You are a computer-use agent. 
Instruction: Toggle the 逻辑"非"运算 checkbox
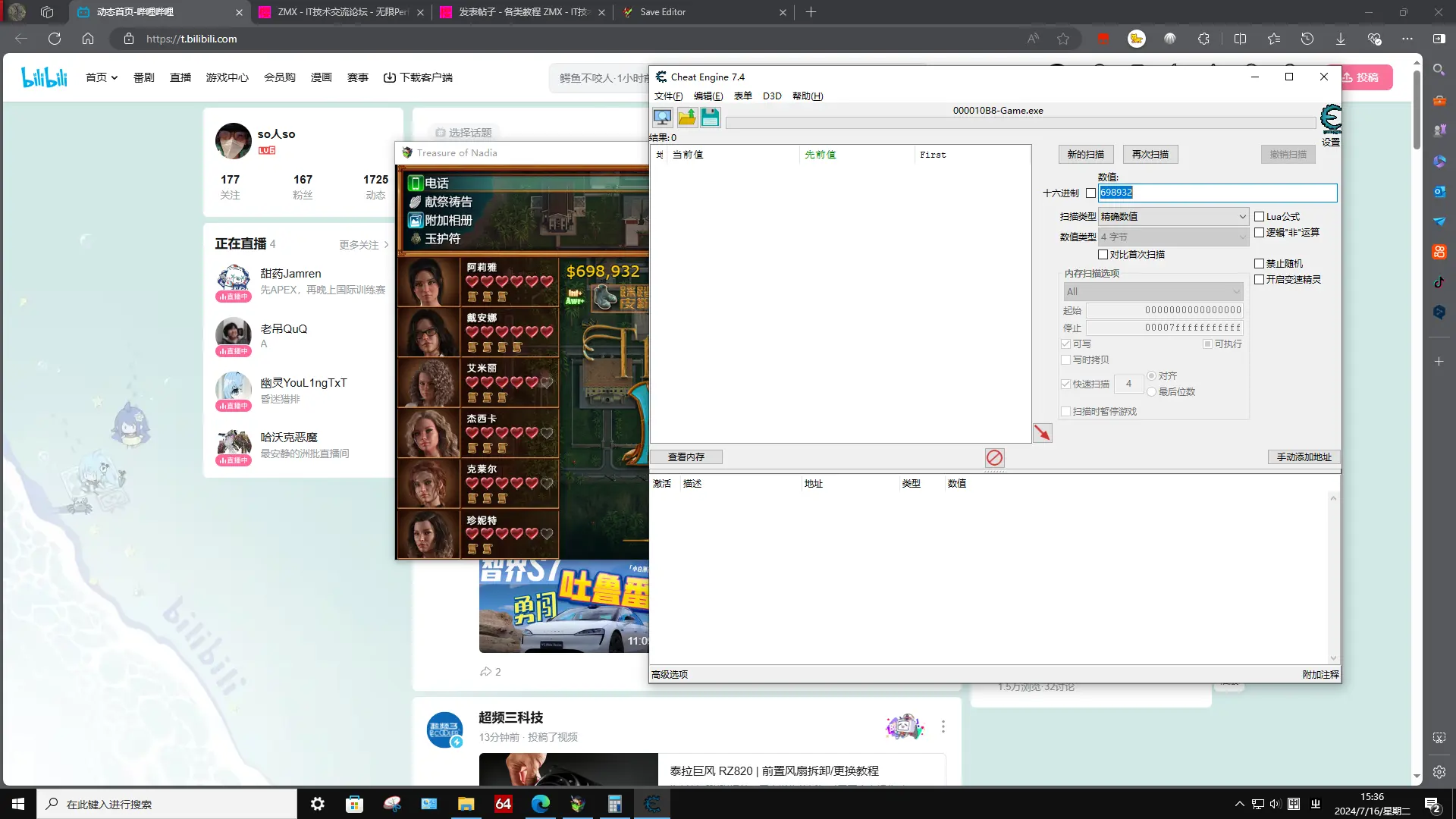(x=1259, y=233)
